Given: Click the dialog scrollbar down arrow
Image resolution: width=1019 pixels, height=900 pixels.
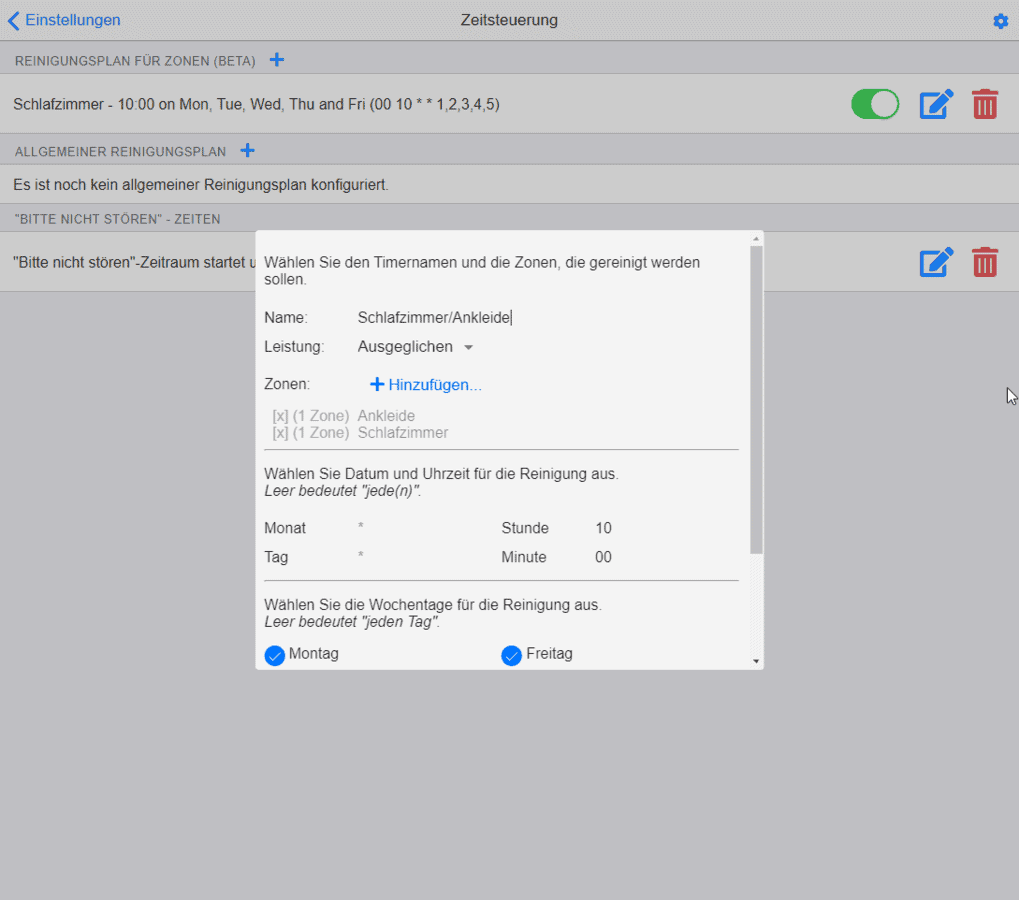Looking at the screenshot, I should click(x=756, y=661).
